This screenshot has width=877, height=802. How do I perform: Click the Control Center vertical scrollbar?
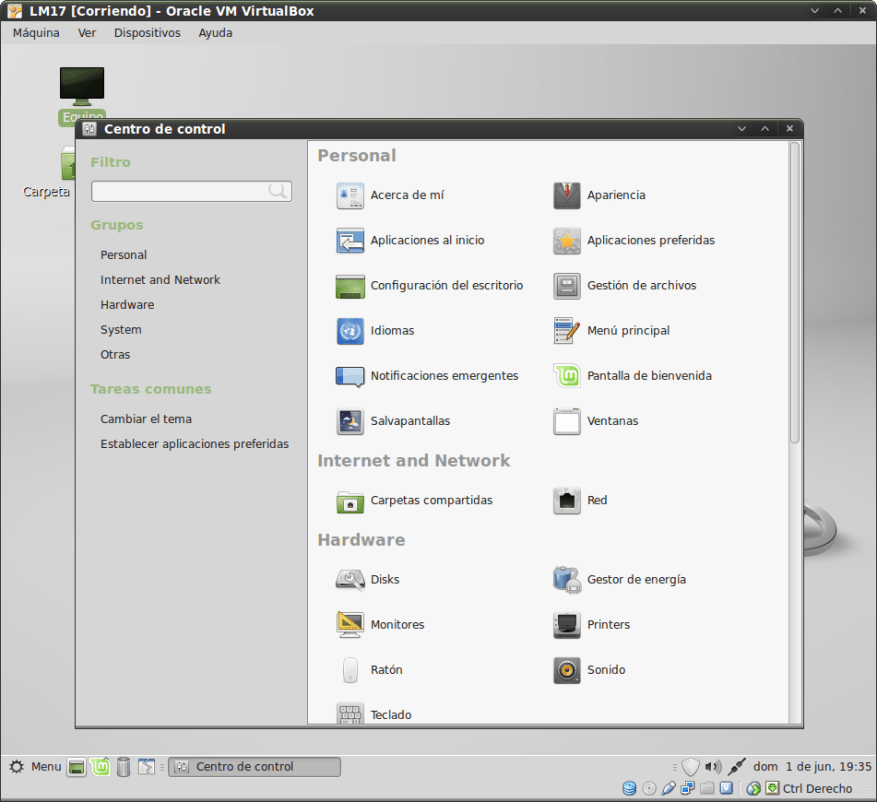(x=795, y=292)
